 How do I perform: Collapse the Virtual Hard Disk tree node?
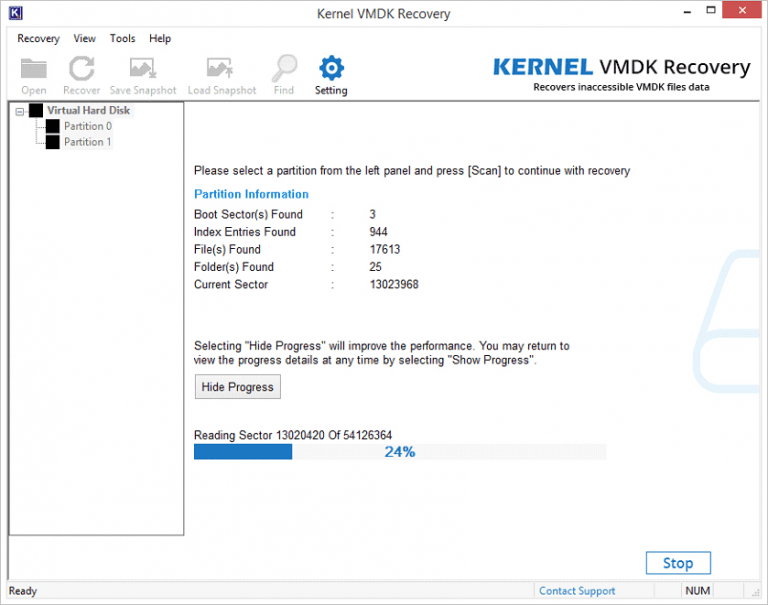pyautogui.click(x=21, y=111)
